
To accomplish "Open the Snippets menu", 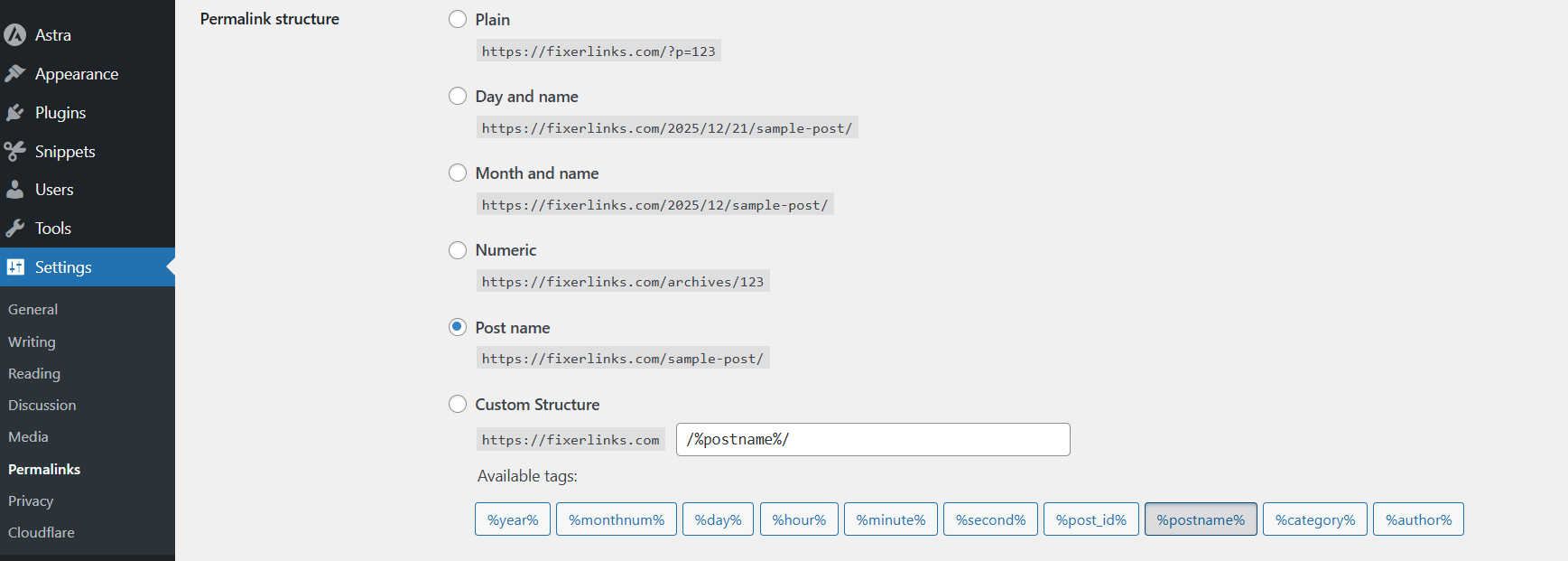I will [88, 152].
